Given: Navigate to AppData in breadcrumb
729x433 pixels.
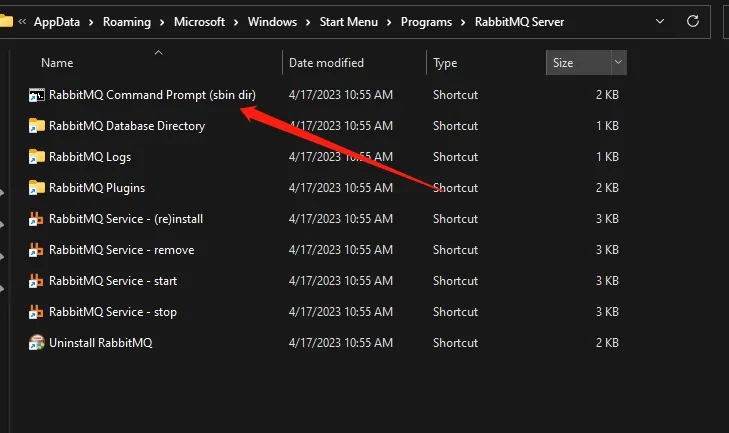Looking at the screenshot, I should (x=57, y=22).
